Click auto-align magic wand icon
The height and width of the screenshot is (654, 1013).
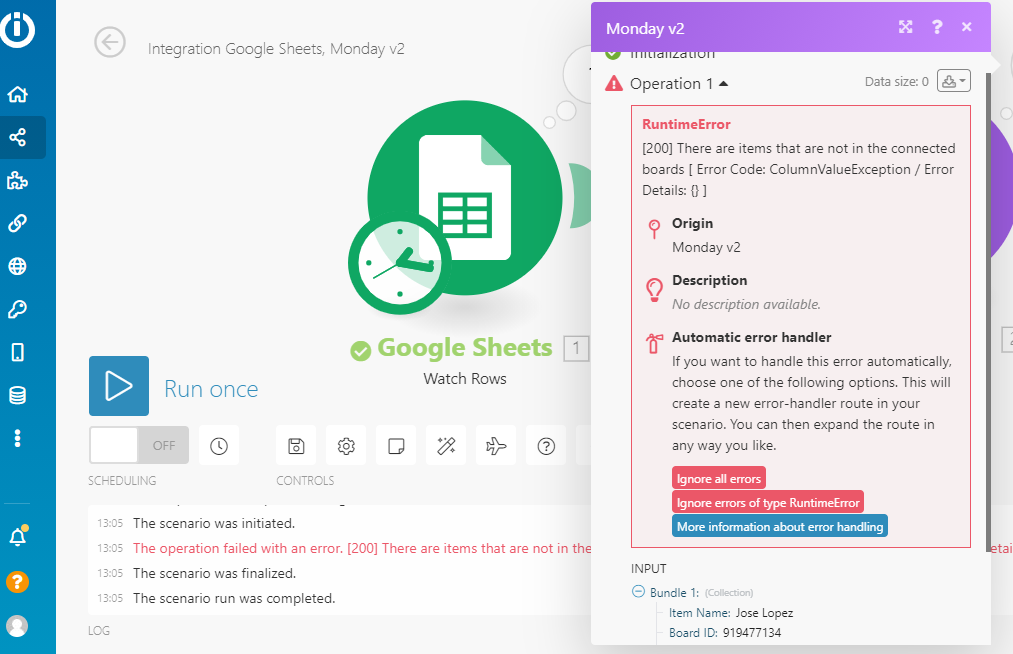coord(446,445)
